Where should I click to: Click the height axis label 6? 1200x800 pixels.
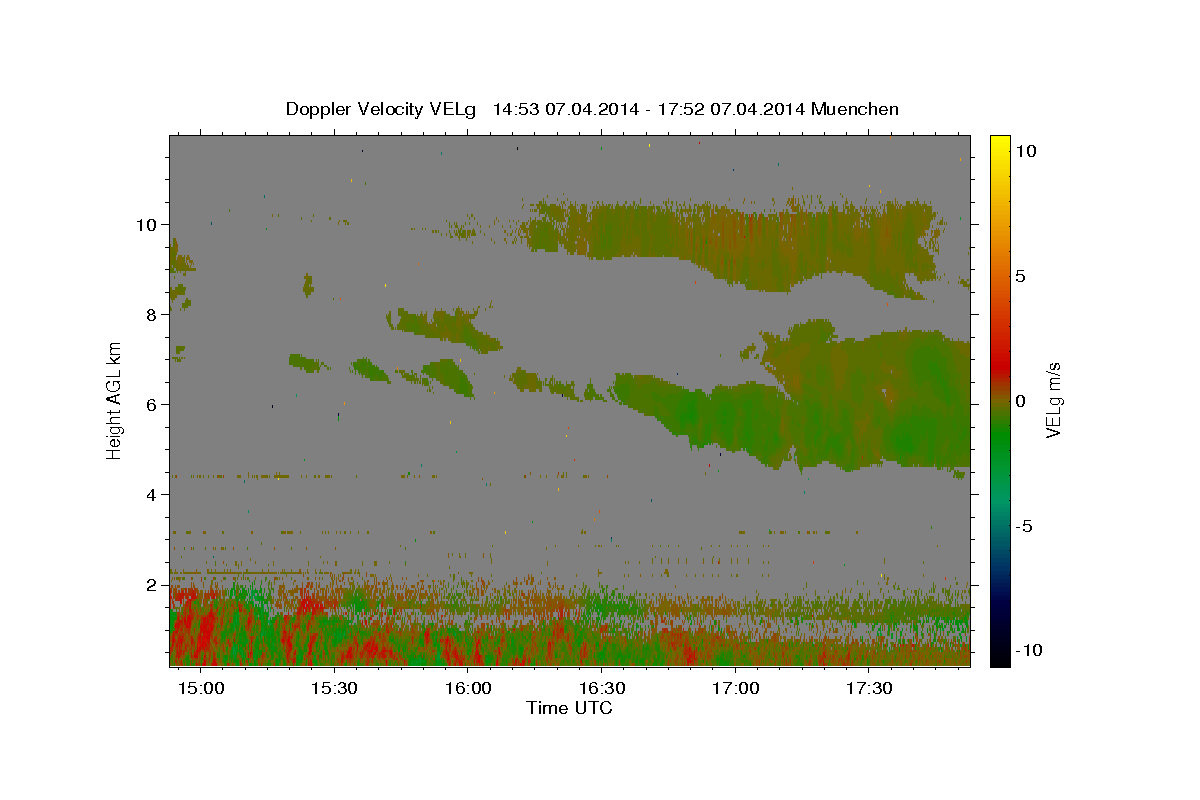coord(152,405)
